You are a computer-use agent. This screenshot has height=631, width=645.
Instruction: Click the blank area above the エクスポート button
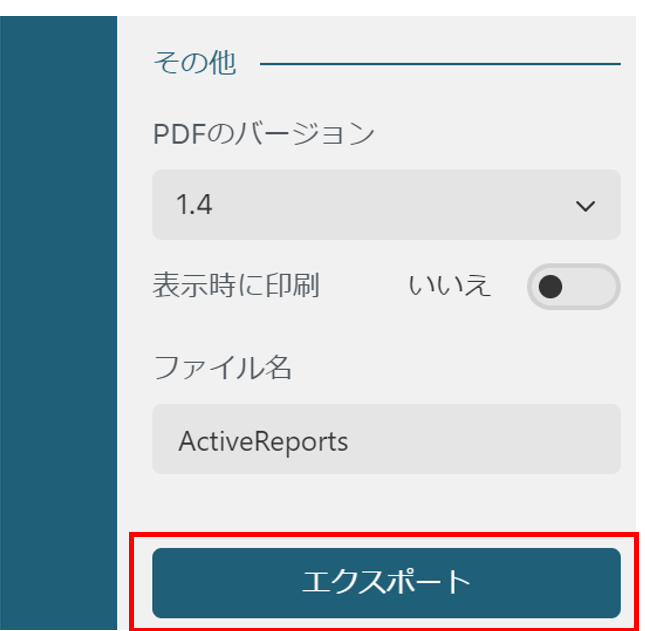tap(386, 510)
